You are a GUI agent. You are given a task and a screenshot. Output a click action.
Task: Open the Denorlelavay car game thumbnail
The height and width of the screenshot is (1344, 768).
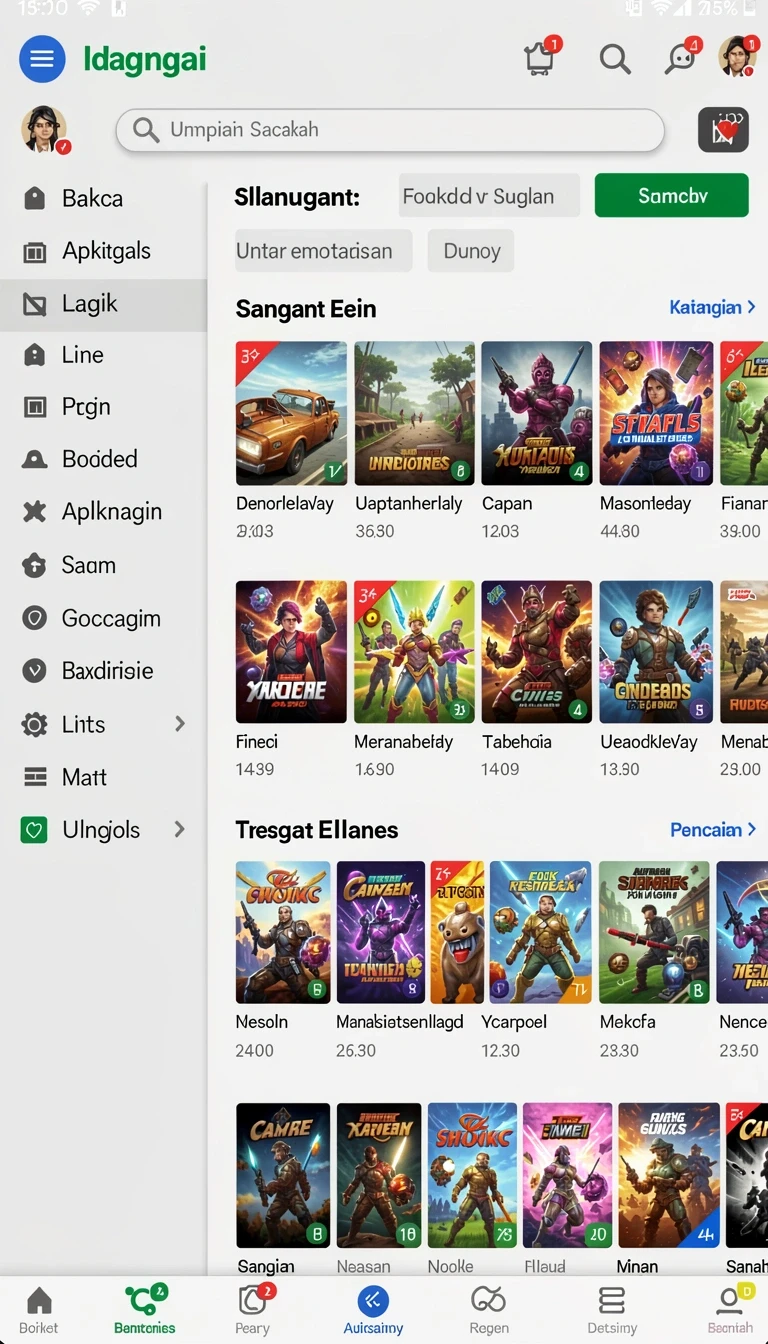click(291, 413)
